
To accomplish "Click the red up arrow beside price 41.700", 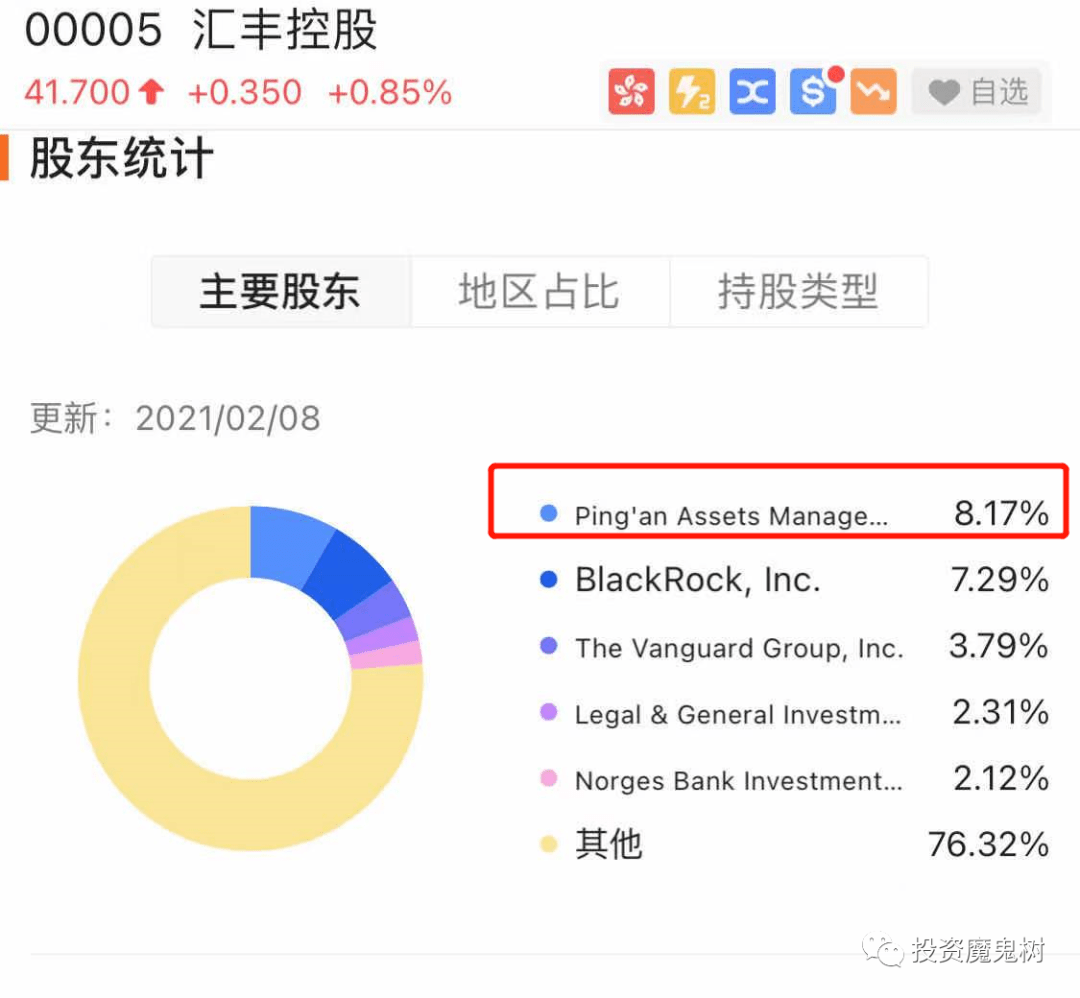I will [152, 92].
